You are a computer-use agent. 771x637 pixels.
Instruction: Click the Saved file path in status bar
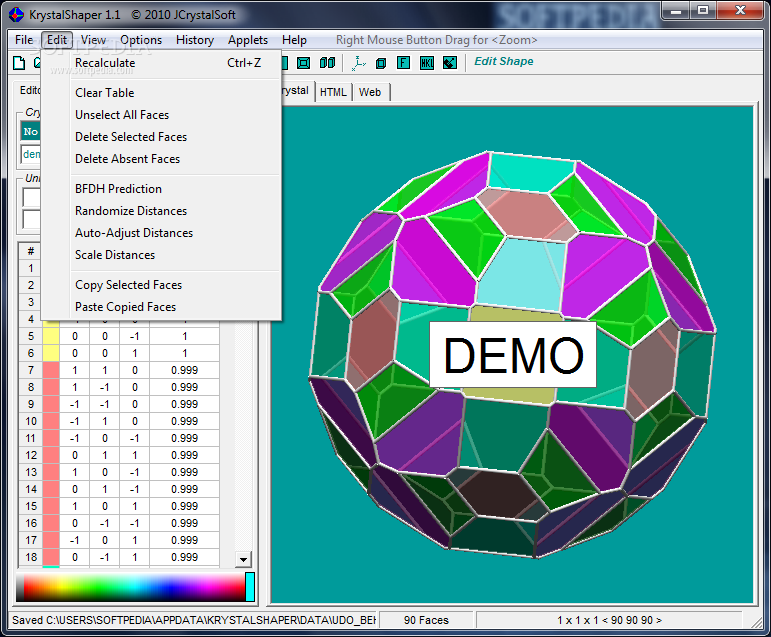tap(194, 620)
